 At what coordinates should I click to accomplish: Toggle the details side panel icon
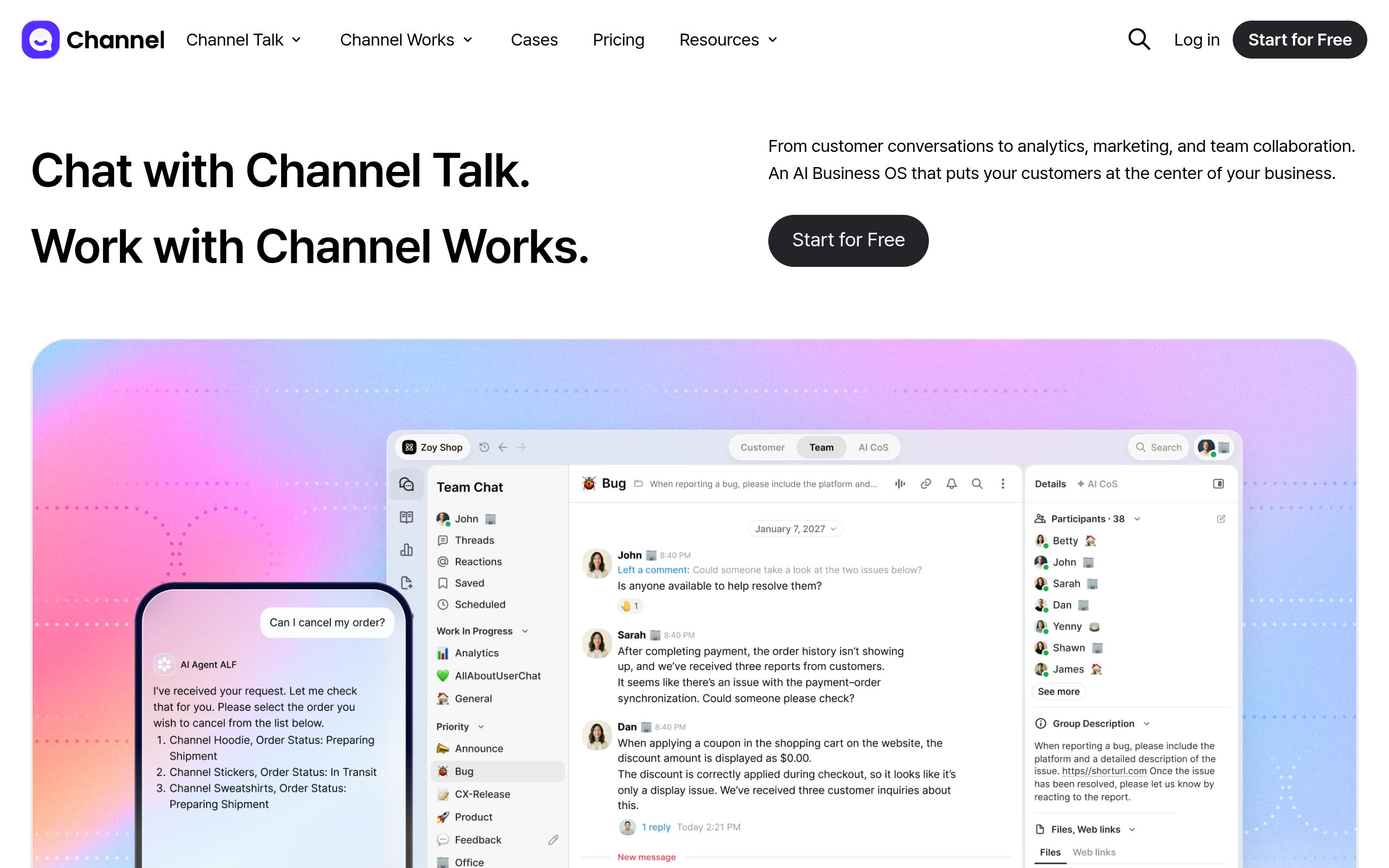tap(1218, 484)
